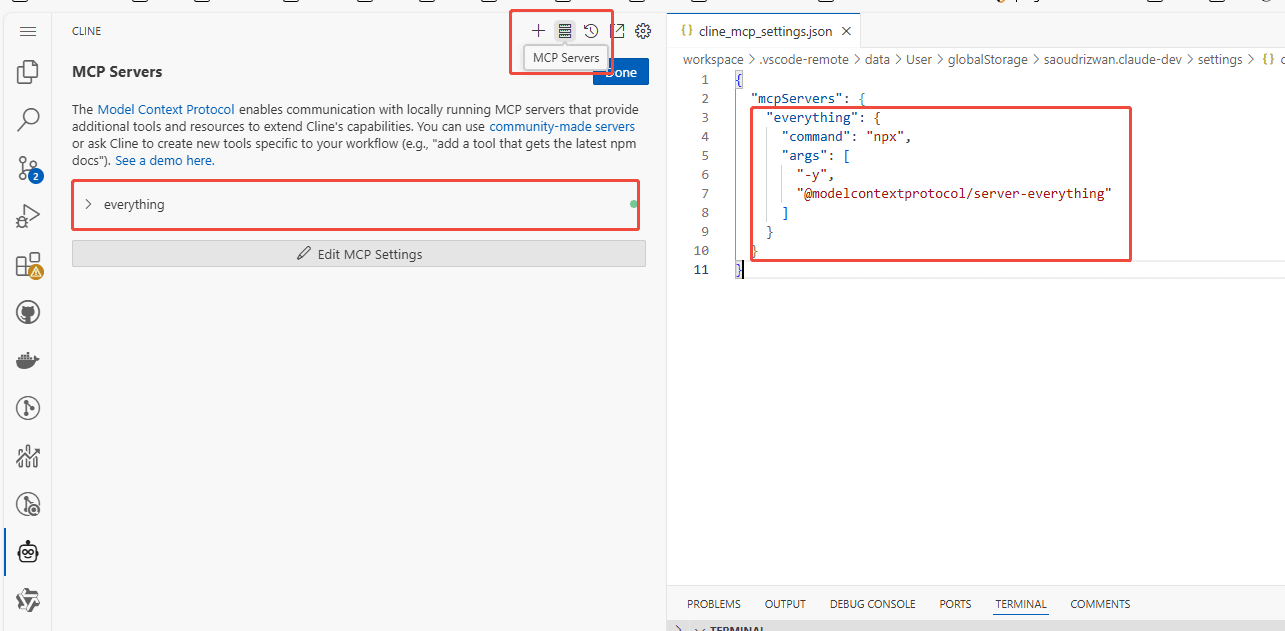Open the Extensions view
This screenshot has height=631, width=1285.
tap(28, 265)
